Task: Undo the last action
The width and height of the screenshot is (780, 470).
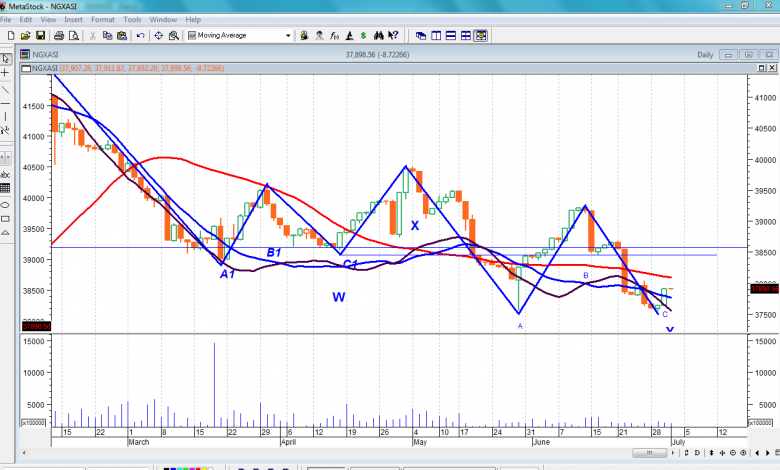Action: coord(140,35)
